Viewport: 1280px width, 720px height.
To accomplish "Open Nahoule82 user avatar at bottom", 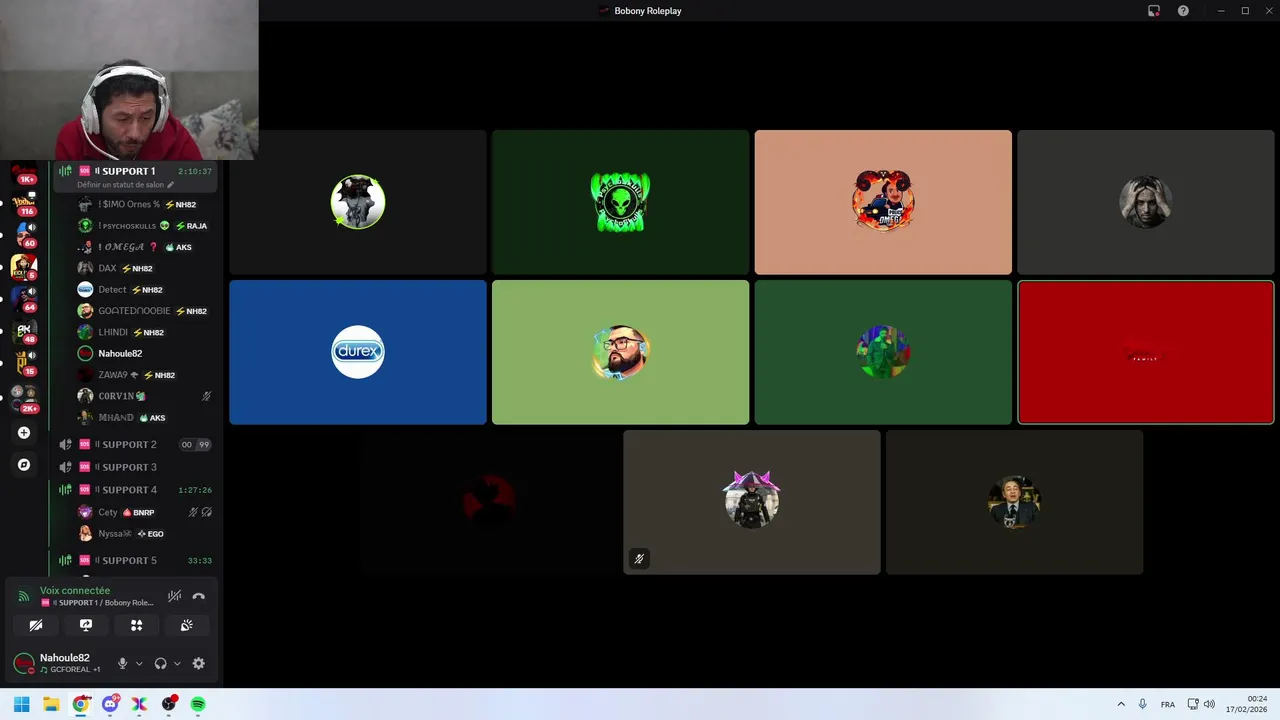I will (x=23, y=663).
